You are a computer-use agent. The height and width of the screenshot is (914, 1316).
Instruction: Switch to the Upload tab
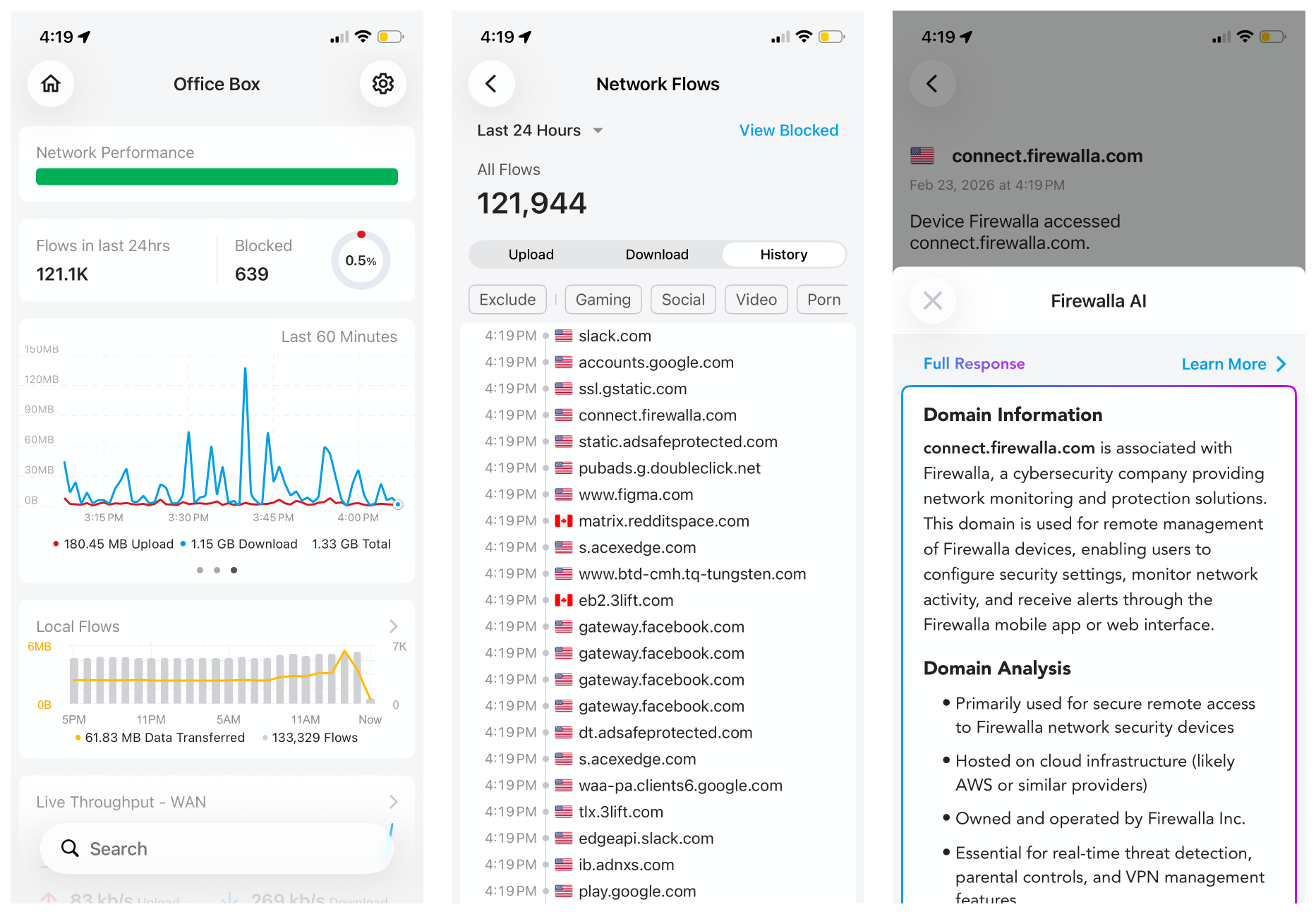[x=531, y=255]
